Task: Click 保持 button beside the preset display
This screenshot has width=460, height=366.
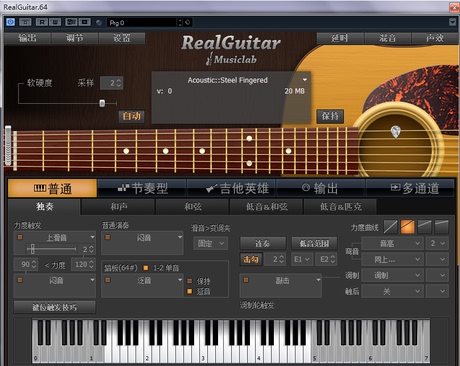Action: click(x=330, y=116)
